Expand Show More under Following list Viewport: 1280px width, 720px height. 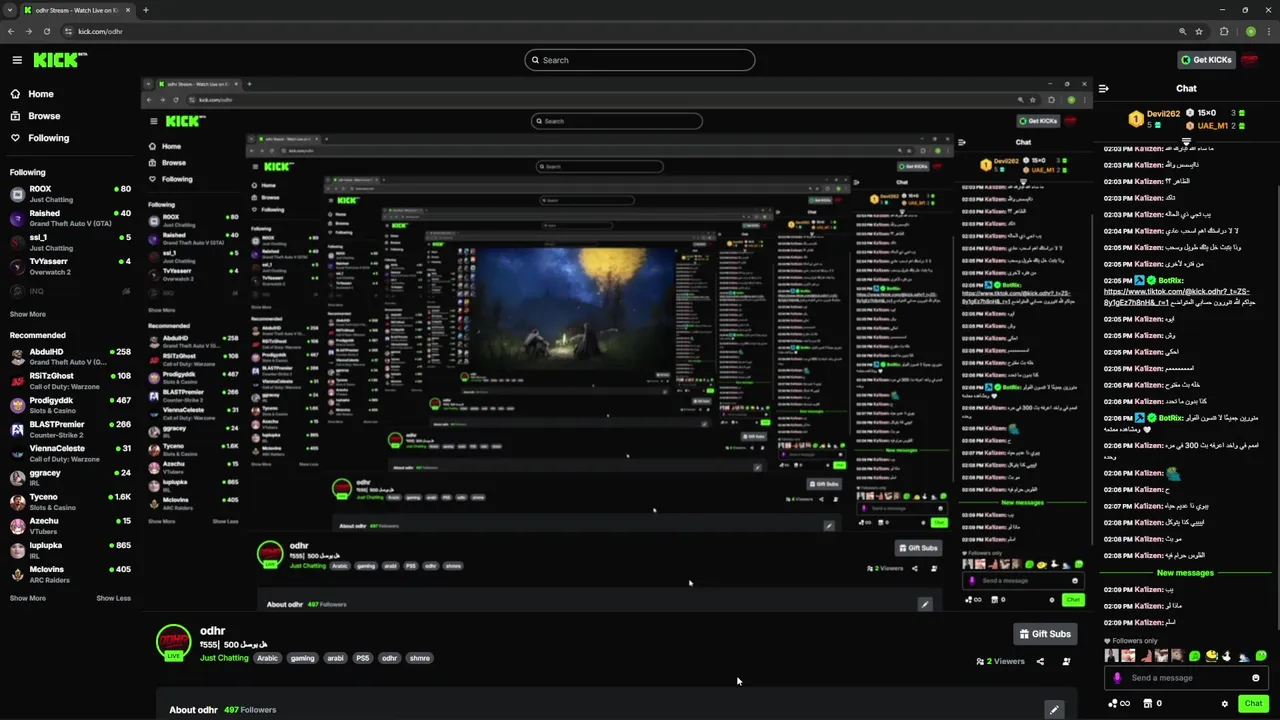click(x=28, y=314)
